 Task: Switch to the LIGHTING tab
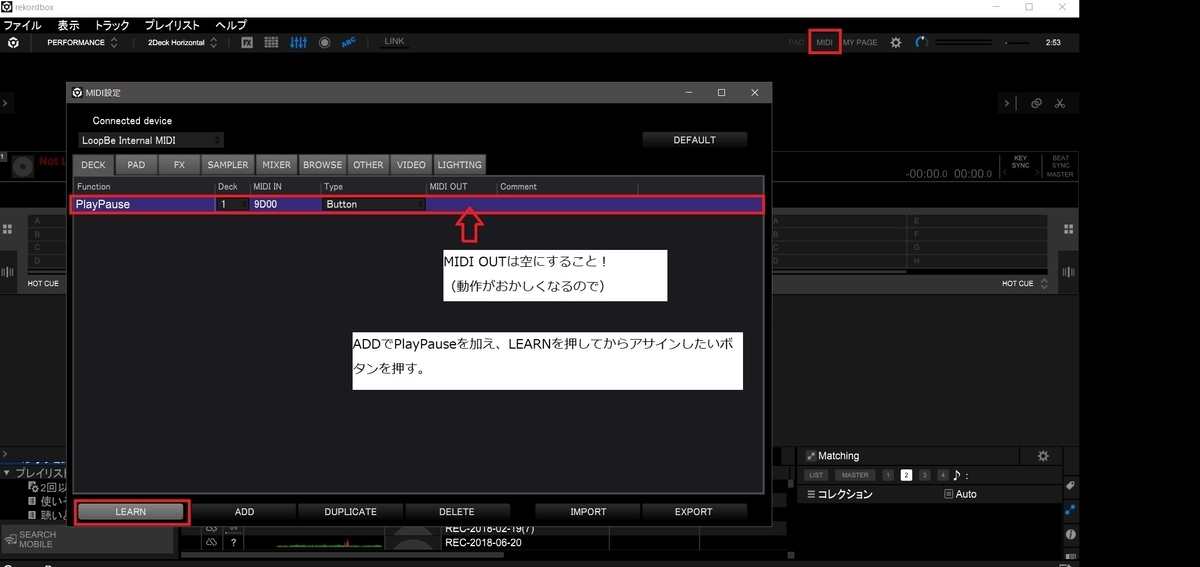459,165
